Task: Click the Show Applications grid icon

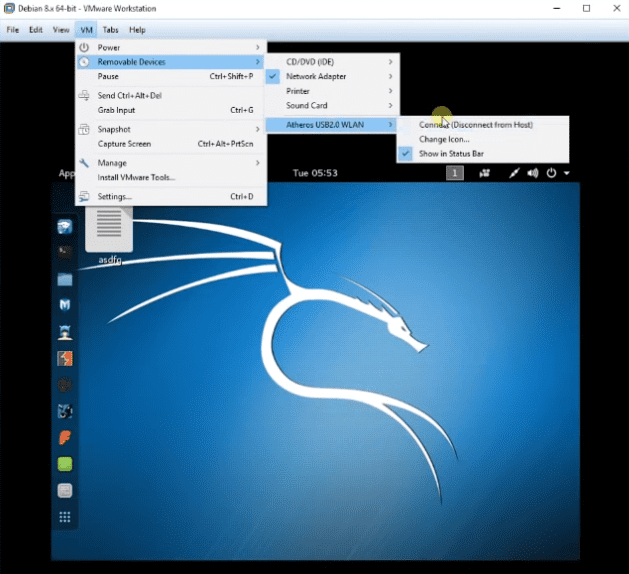Action: (x=65, y=517)
